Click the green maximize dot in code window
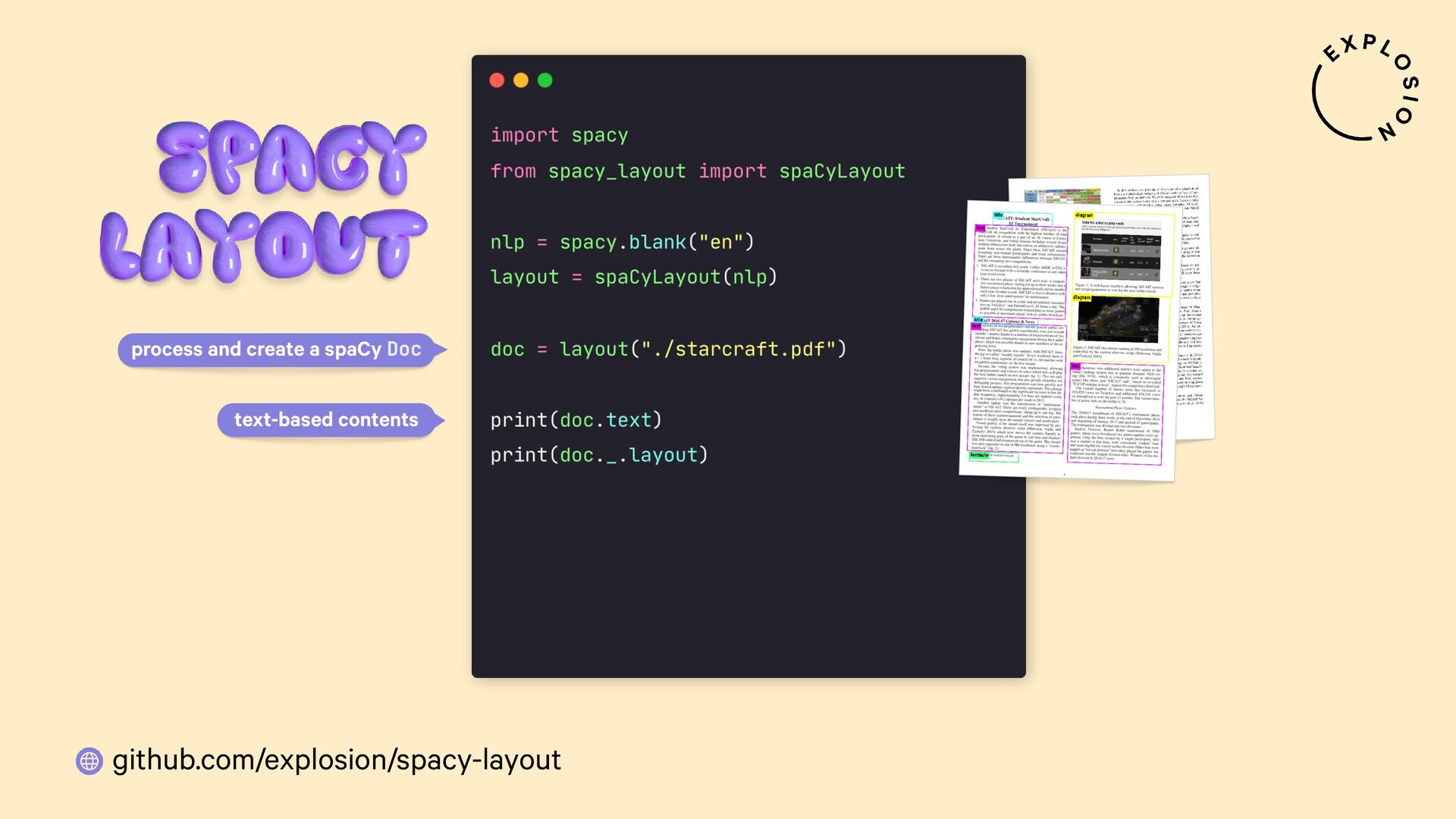The height and width of the screenshot is (819, 1456). pos(545,80)
